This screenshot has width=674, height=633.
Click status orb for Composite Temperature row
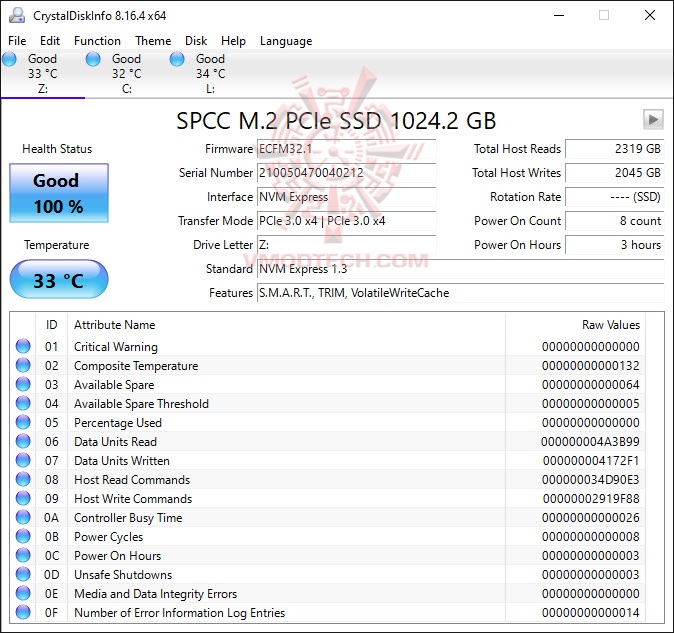coord(23,365)
